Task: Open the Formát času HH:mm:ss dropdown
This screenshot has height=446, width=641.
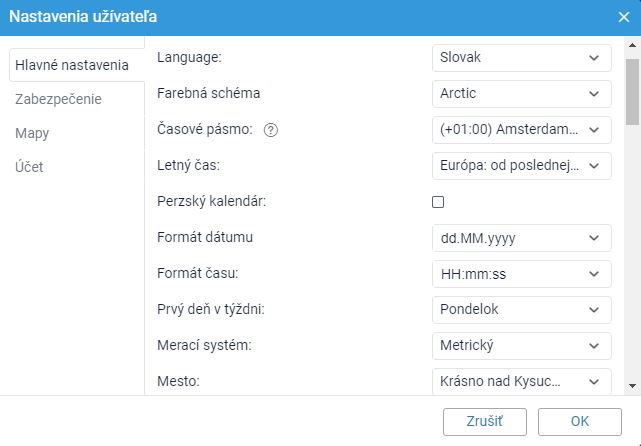Action: click(x=522, y=273)
